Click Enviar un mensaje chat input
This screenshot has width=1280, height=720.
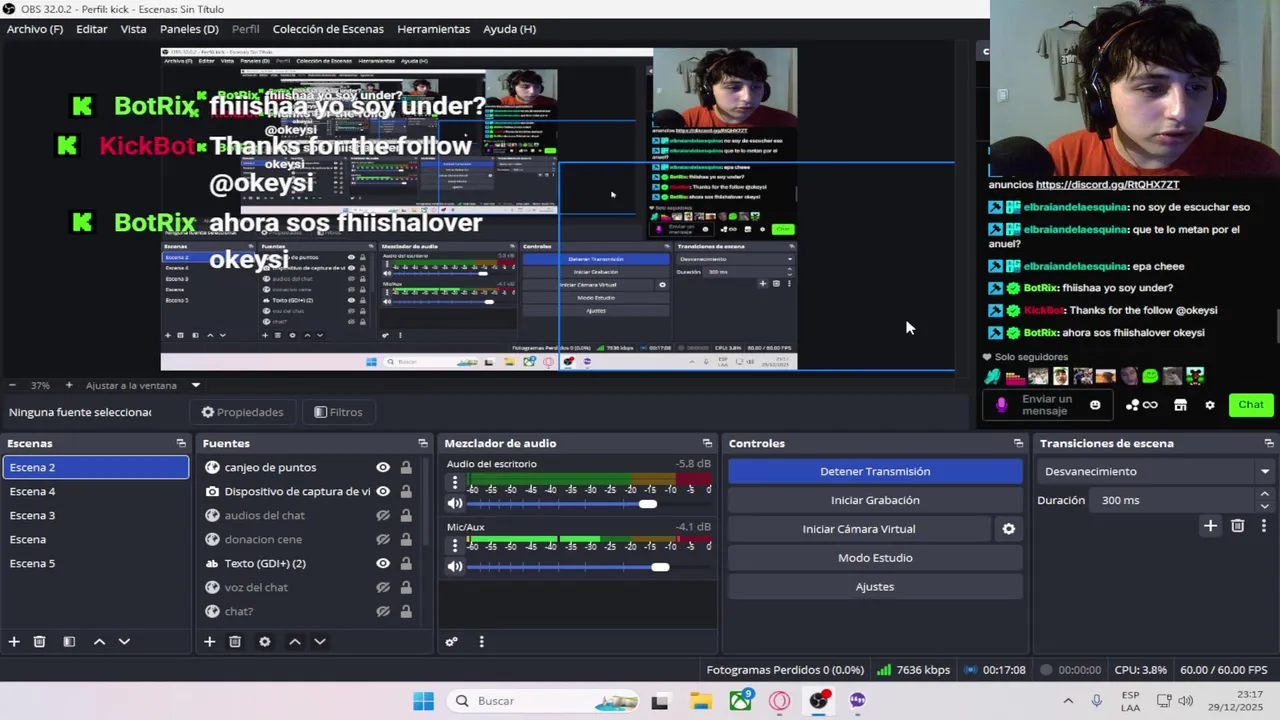click(1047, 405)
